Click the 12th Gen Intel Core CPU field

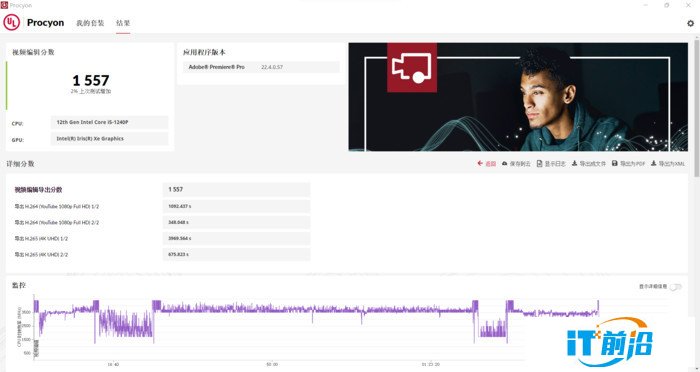click(109, 122)
